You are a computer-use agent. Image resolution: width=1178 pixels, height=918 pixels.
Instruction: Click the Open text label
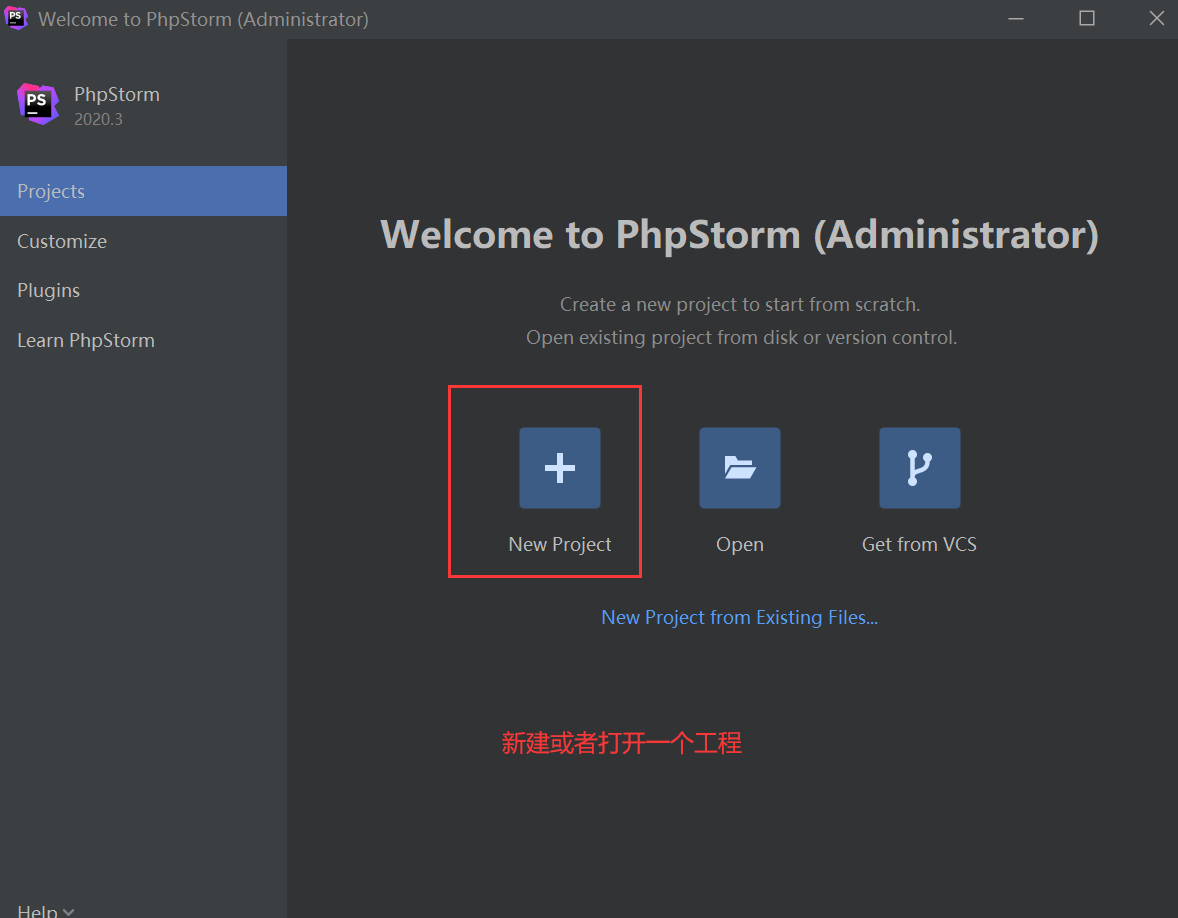(x=740, y=544)
